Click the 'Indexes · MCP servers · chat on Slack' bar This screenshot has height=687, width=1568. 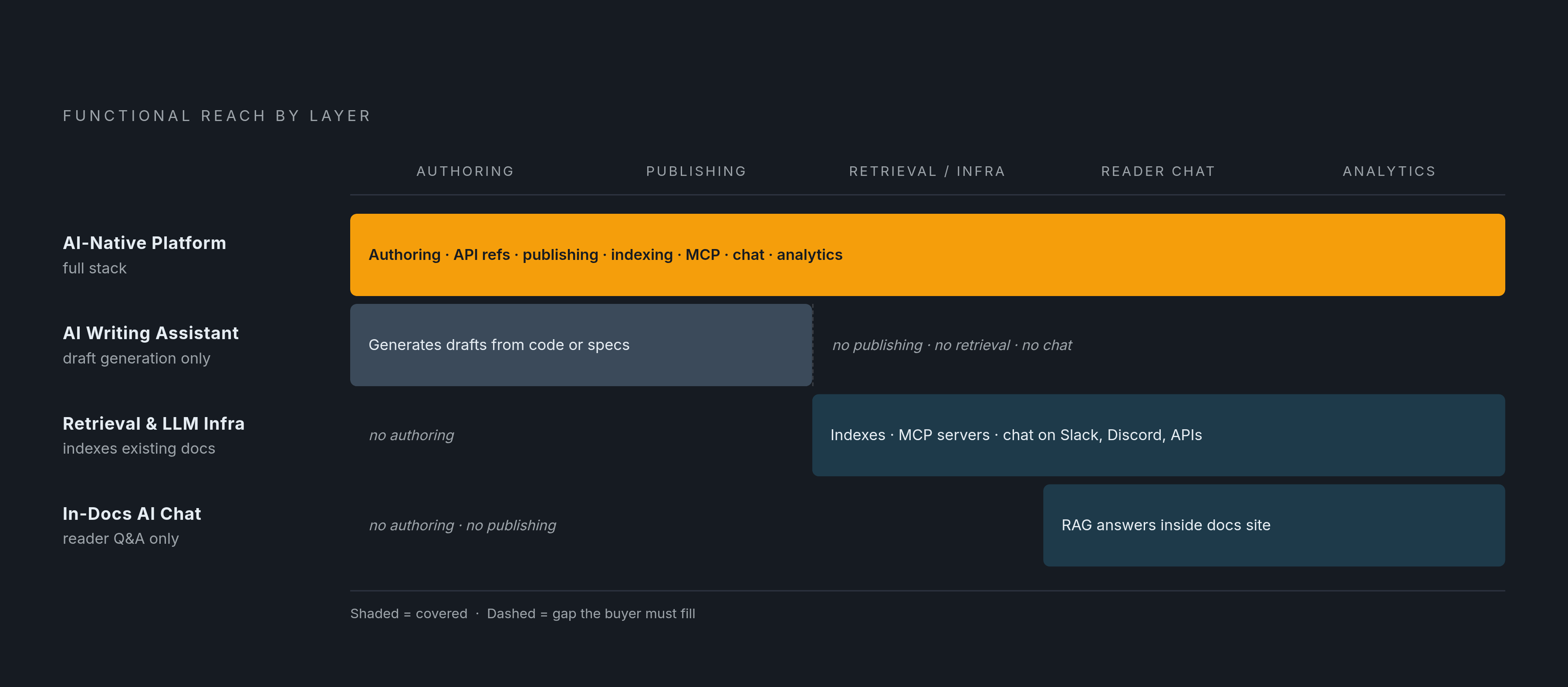pos(1158,435)
